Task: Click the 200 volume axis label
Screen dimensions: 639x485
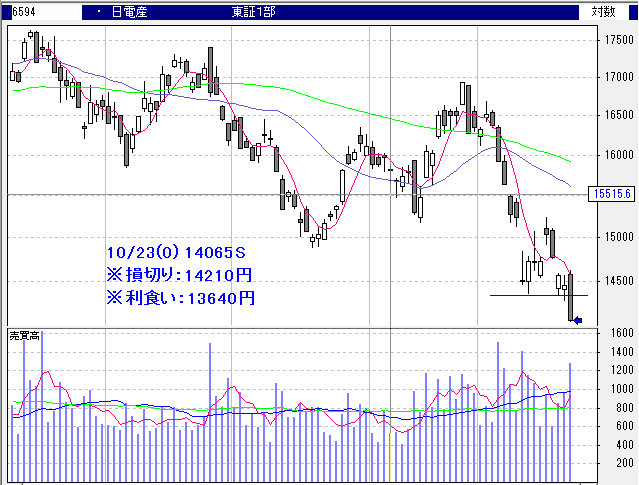Action: [x=625, y=463]
